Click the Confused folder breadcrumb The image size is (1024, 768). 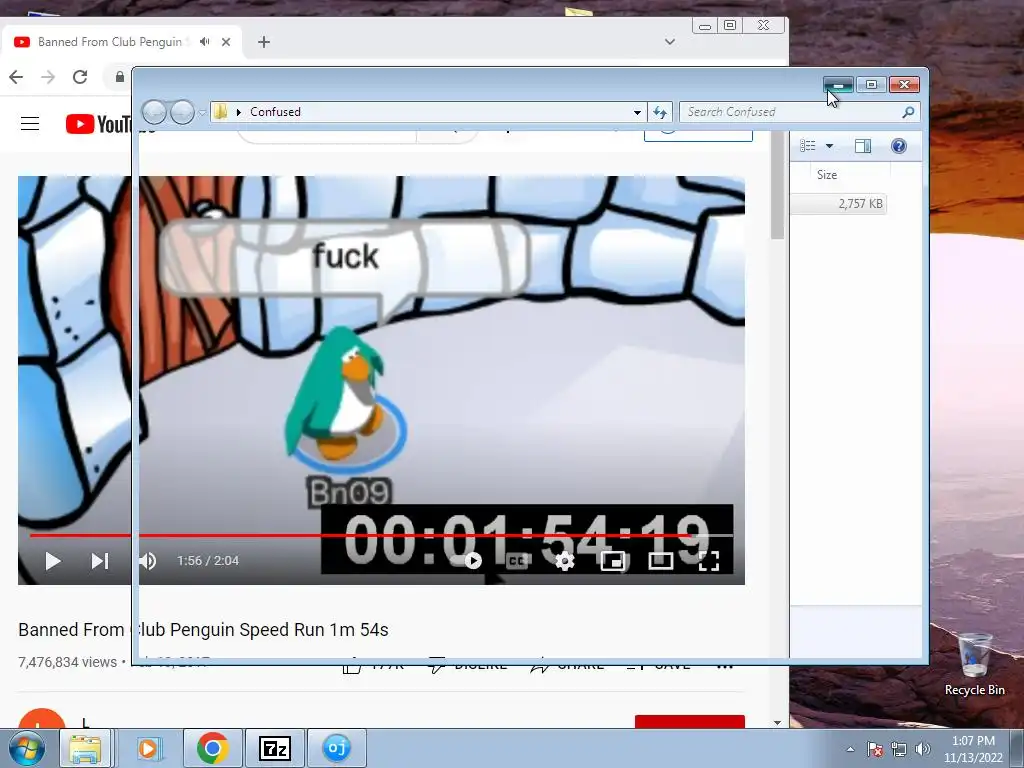[275, 112]
